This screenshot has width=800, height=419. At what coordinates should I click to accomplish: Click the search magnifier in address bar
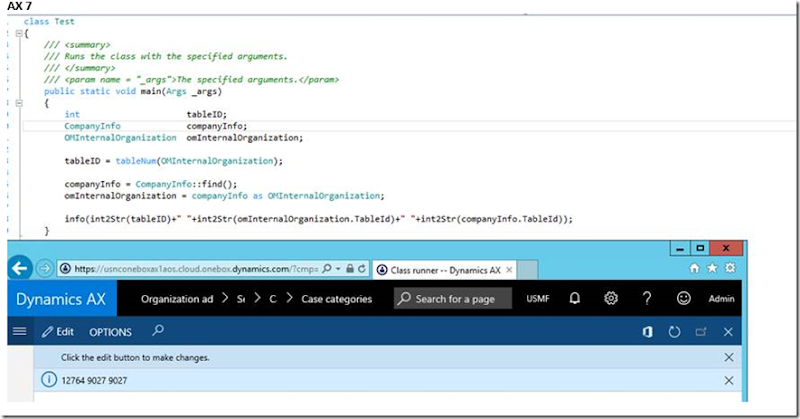tap(327, 268)
